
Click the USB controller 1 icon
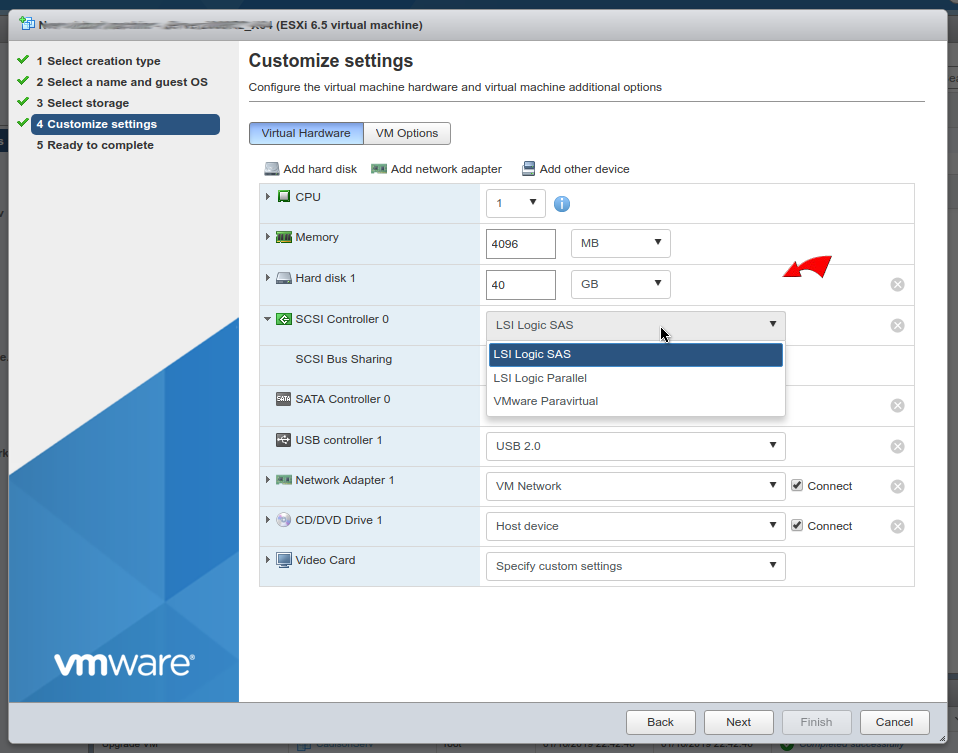tap(283, 439)
